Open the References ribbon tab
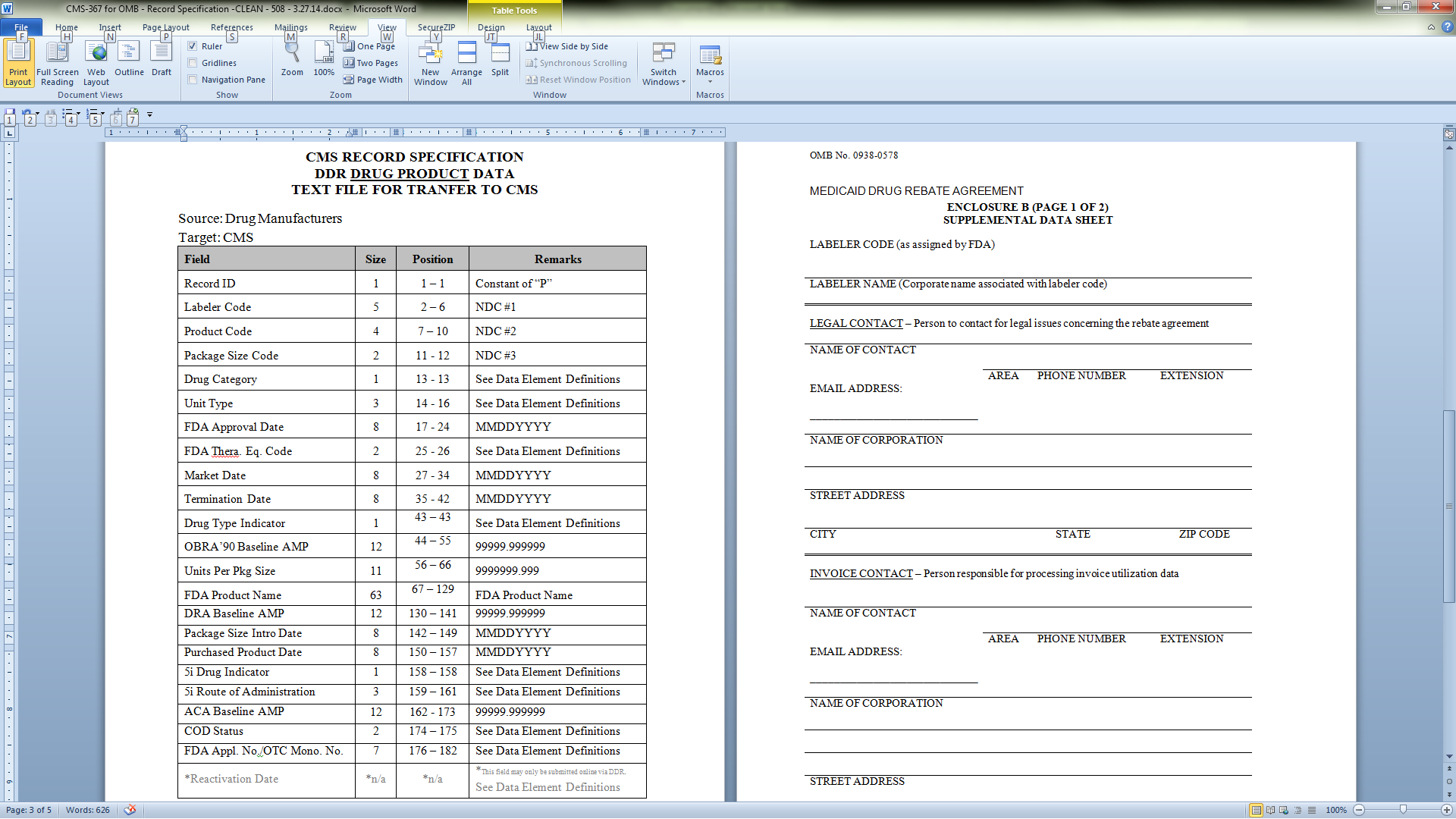 [231, 27]
